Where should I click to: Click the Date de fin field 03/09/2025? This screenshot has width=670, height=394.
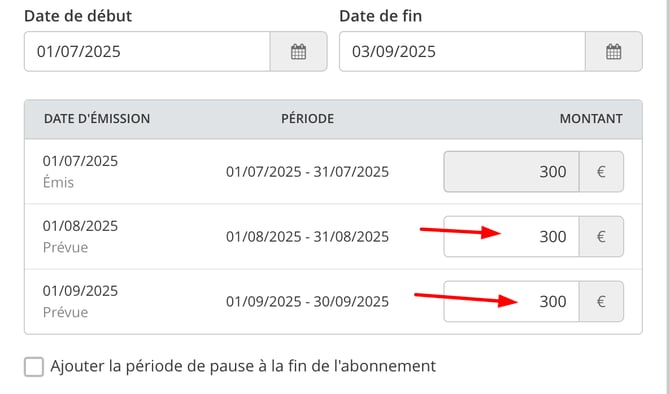click(462, 52)
